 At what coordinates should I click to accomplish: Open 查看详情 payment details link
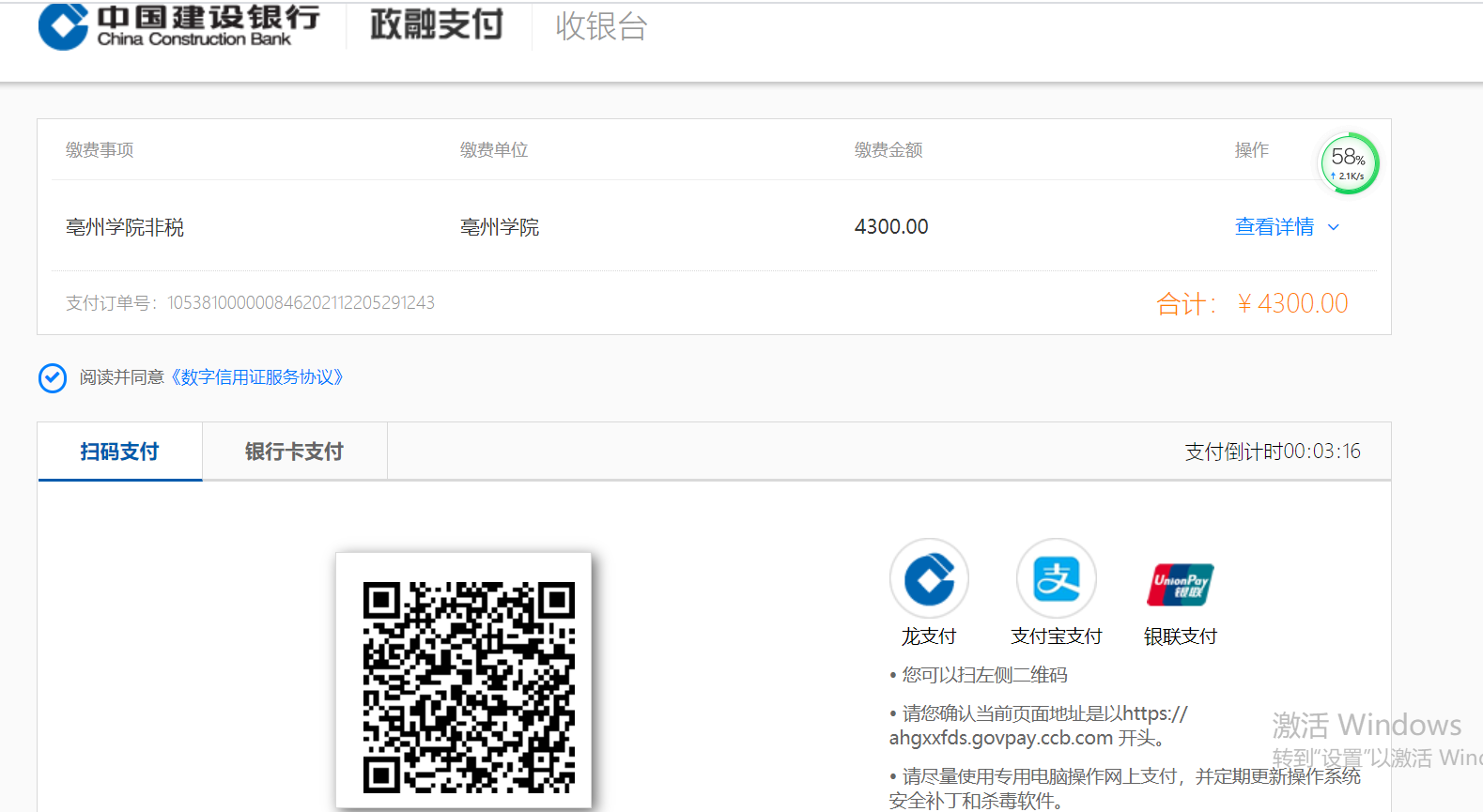[x=1274, y=227]
